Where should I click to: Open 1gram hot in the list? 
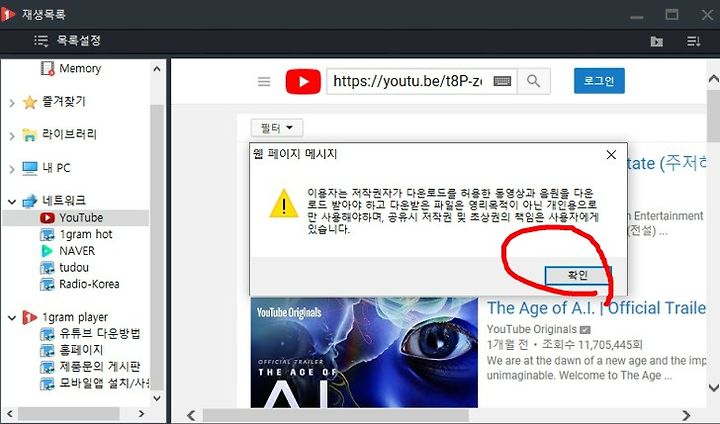point(86,234)
